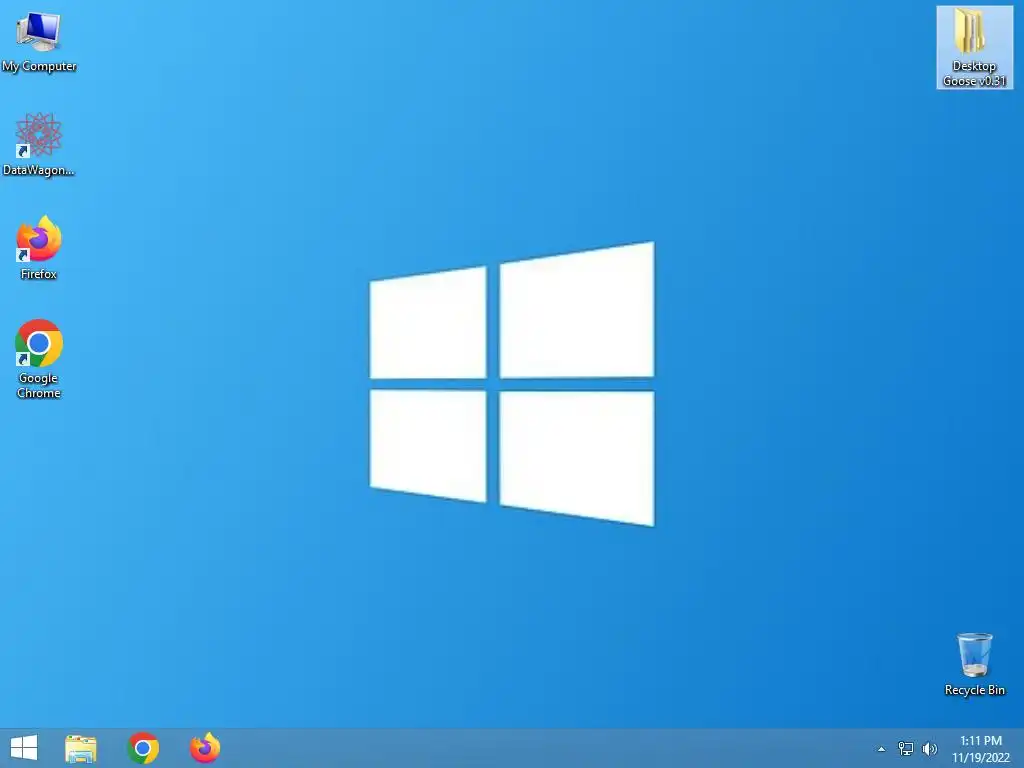Open the volume speaker tray icon
This screenshot has width=1024, height=768.
930,749
